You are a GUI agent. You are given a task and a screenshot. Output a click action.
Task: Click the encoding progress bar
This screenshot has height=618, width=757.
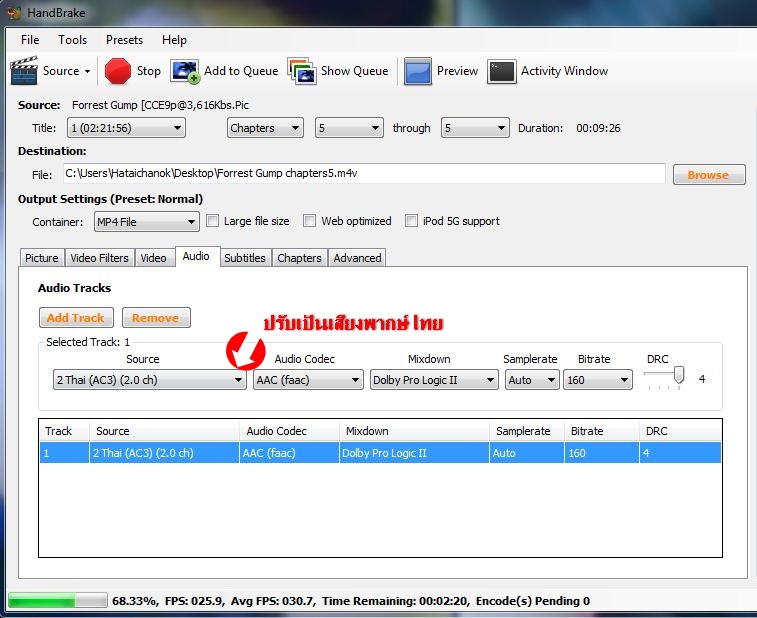57,601
